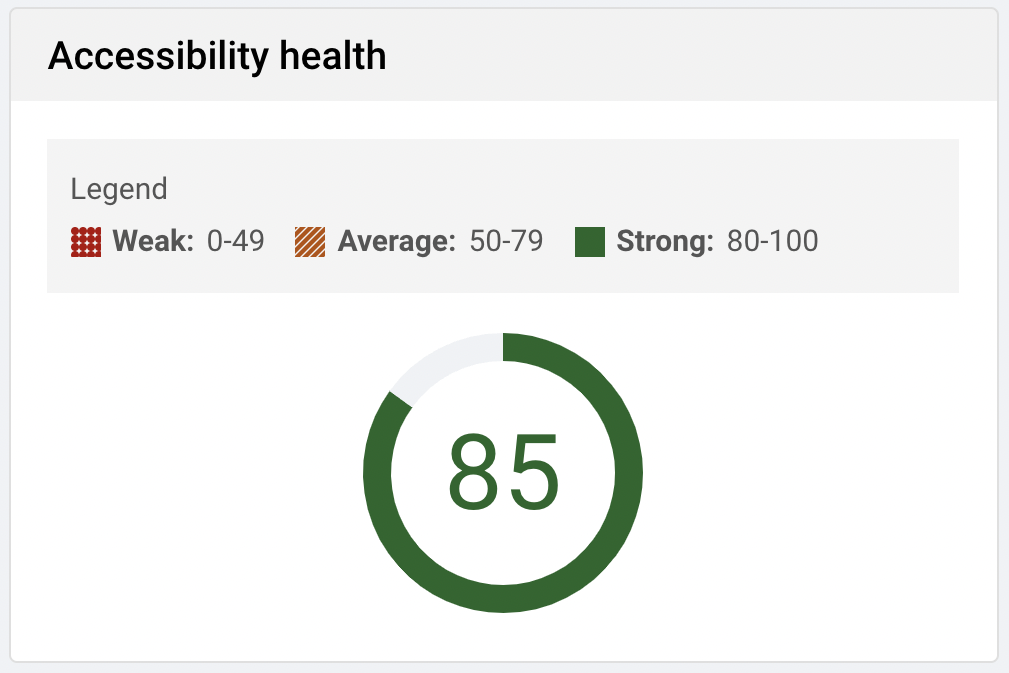Select the bold Strong legend label
Viewport: 1009px width, 673px height.
665,241
